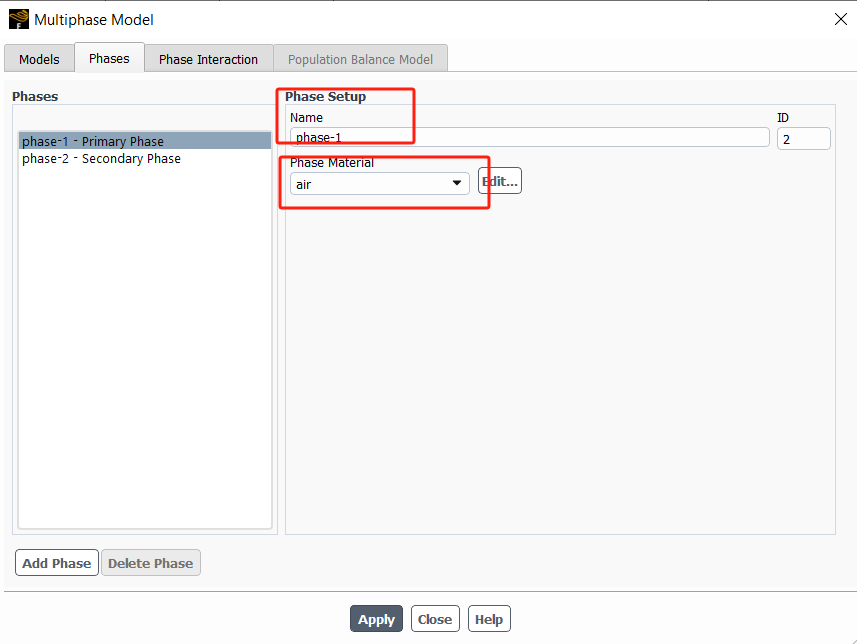Click the Close button at bottom
This screenshot has height=644, width=857.
click(x=435, y=619)
